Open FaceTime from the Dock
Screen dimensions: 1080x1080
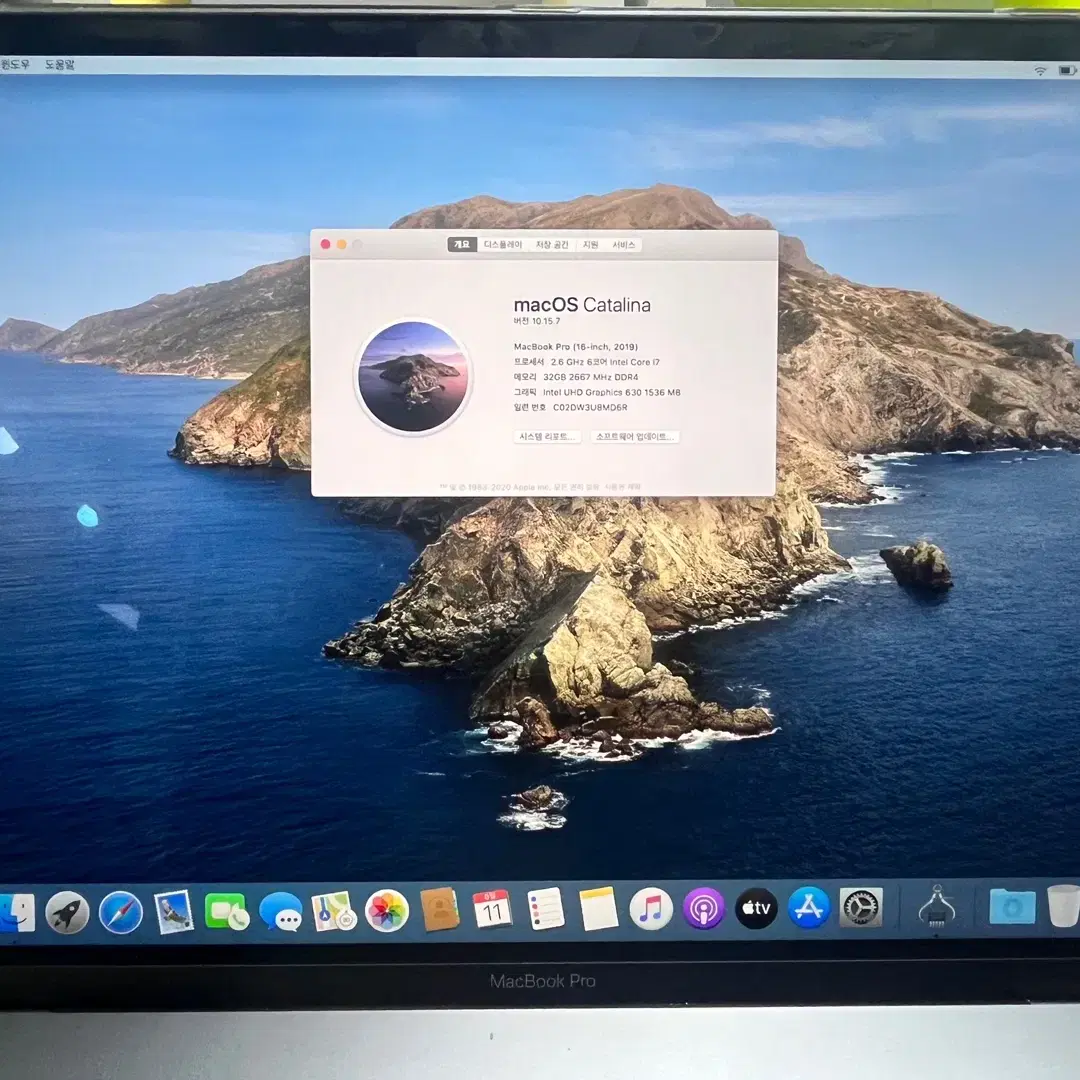point(226,911)
